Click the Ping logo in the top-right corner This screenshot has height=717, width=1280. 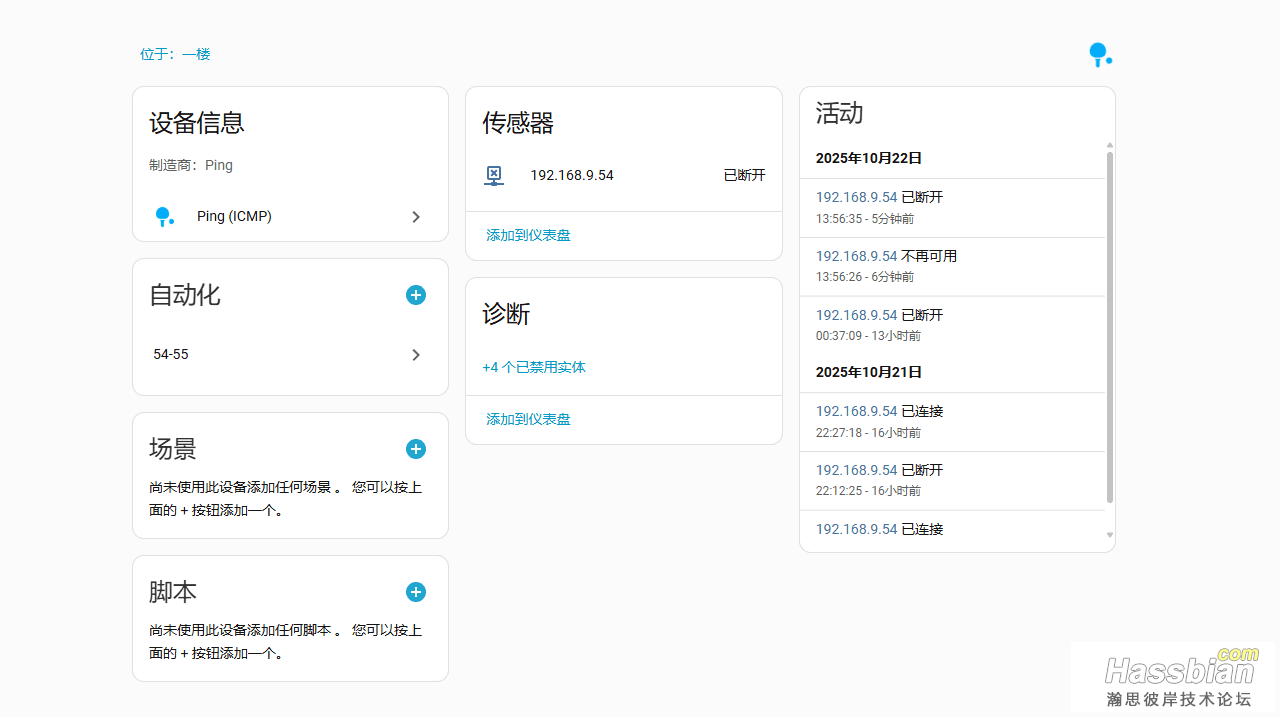(1100, 55)
